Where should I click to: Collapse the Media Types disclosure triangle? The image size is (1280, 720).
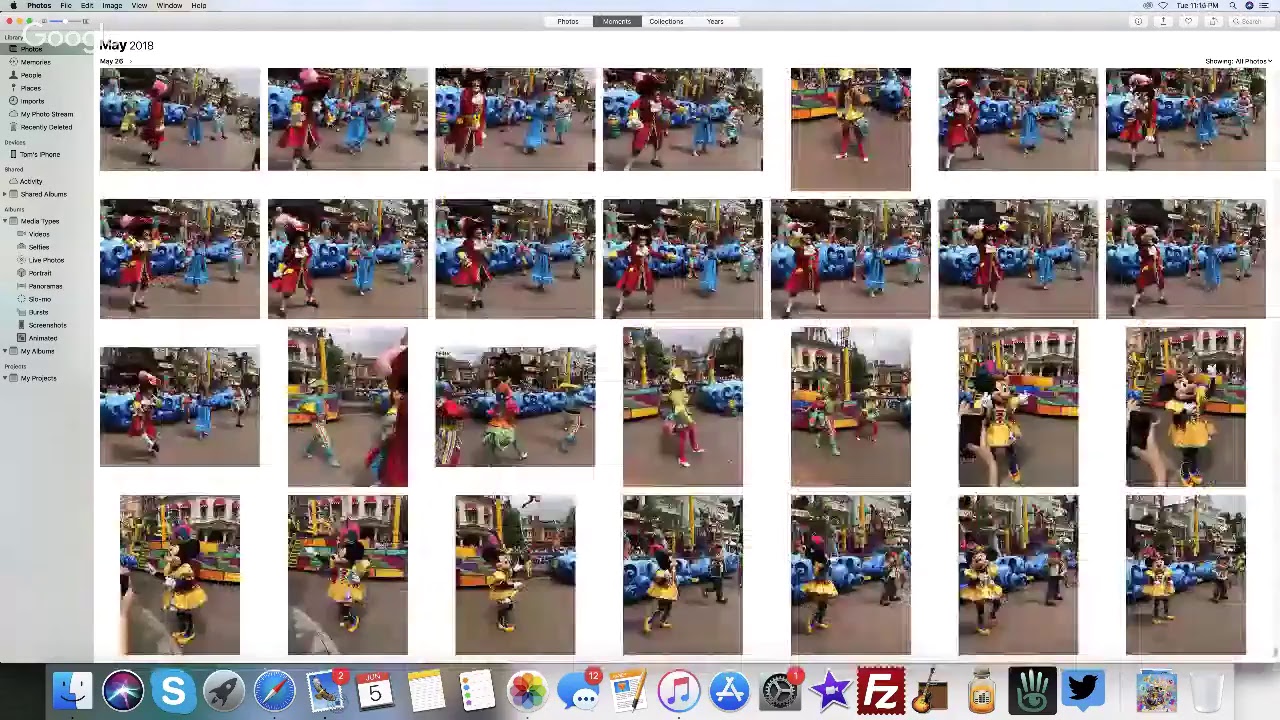[6, 221]
